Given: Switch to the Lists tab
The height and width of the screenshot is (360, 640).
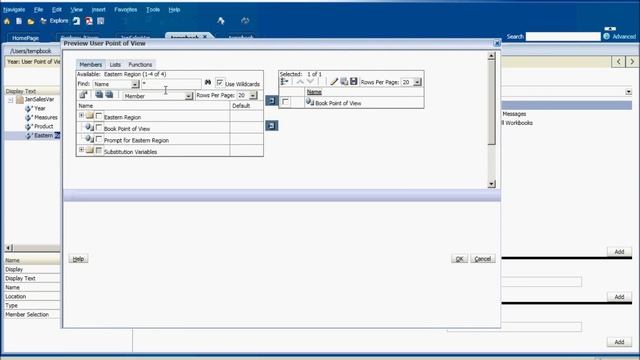Looking at the screenshot, I should 115,64.
